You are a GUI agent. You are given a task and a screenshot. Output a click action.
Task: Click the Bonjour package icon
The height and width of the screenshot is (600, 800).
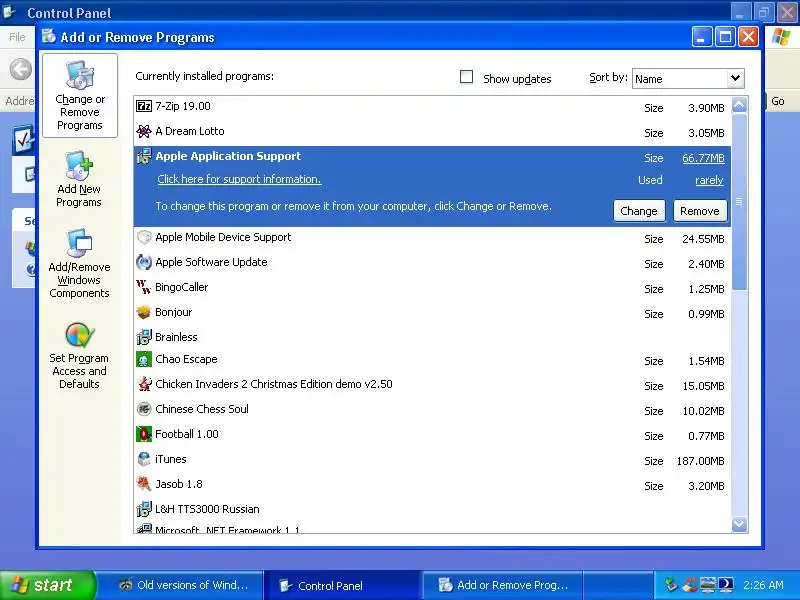pos(144,312)
